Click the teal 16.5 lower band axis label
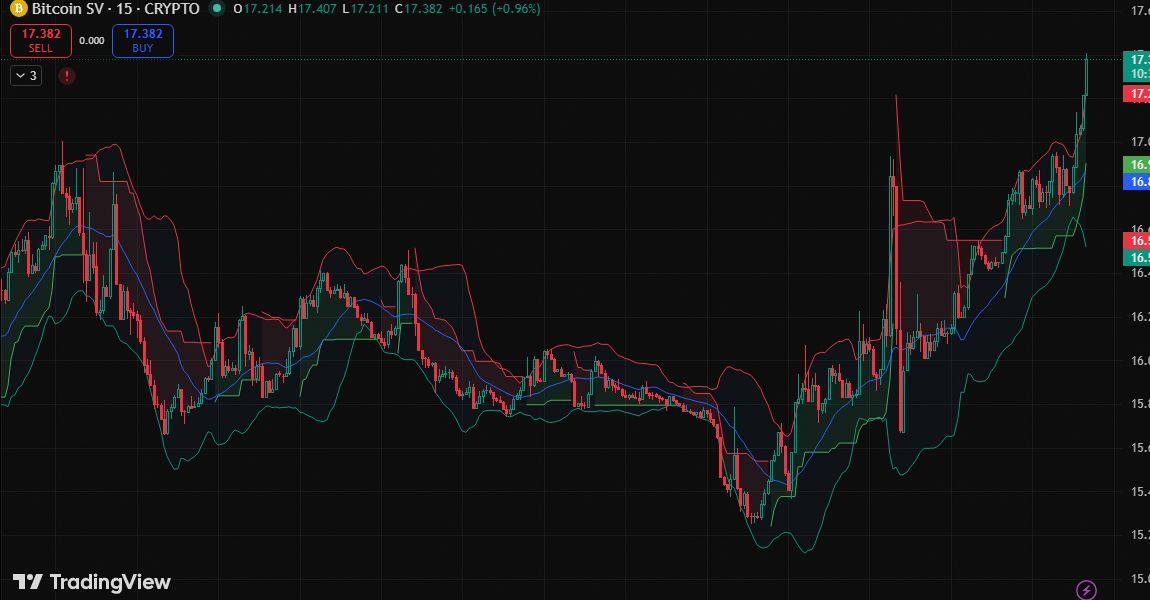 [x=1137, y=258]
